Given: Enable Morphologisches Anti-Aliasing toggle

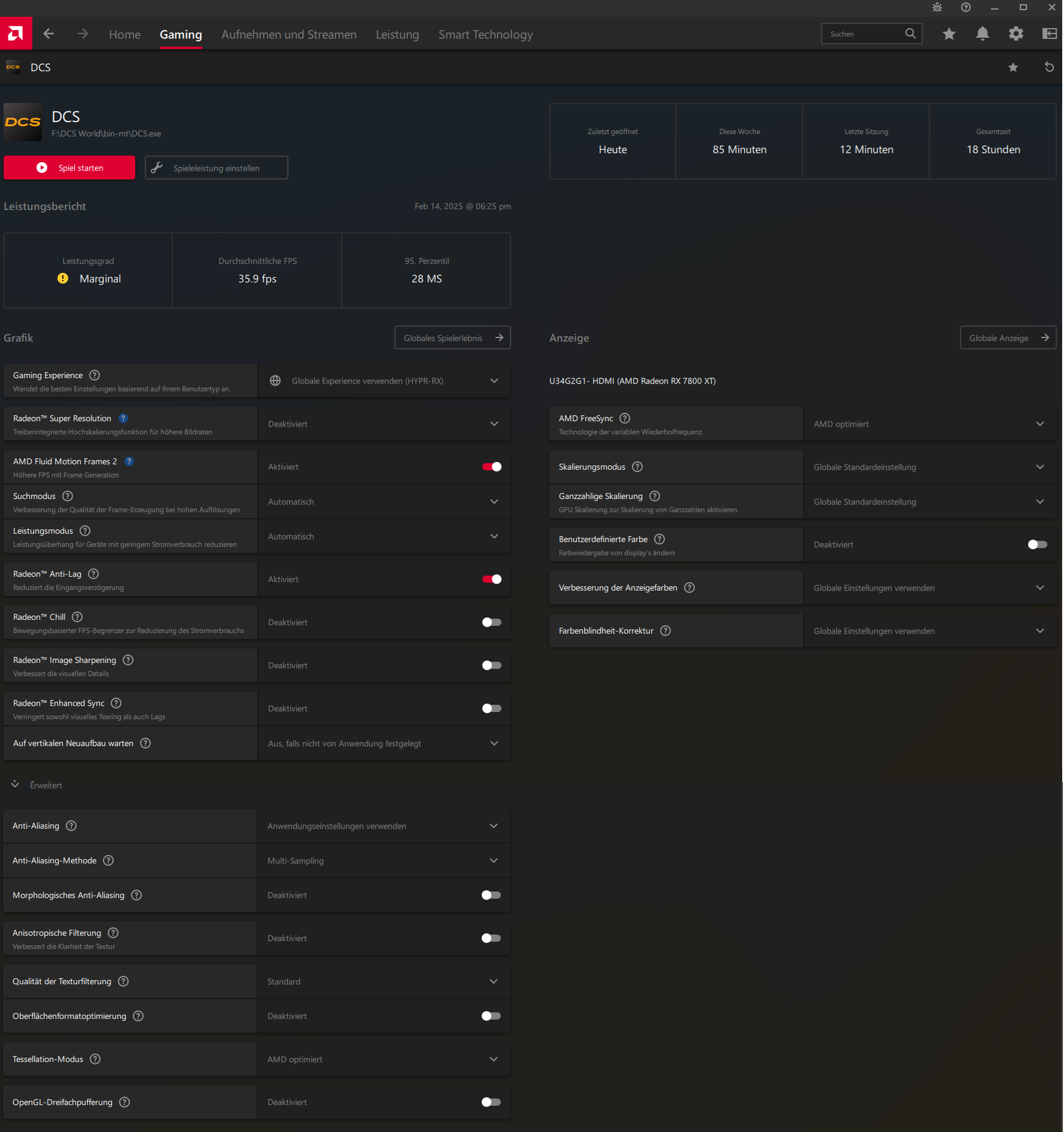Looking at the screenshot, I should 491,895.
